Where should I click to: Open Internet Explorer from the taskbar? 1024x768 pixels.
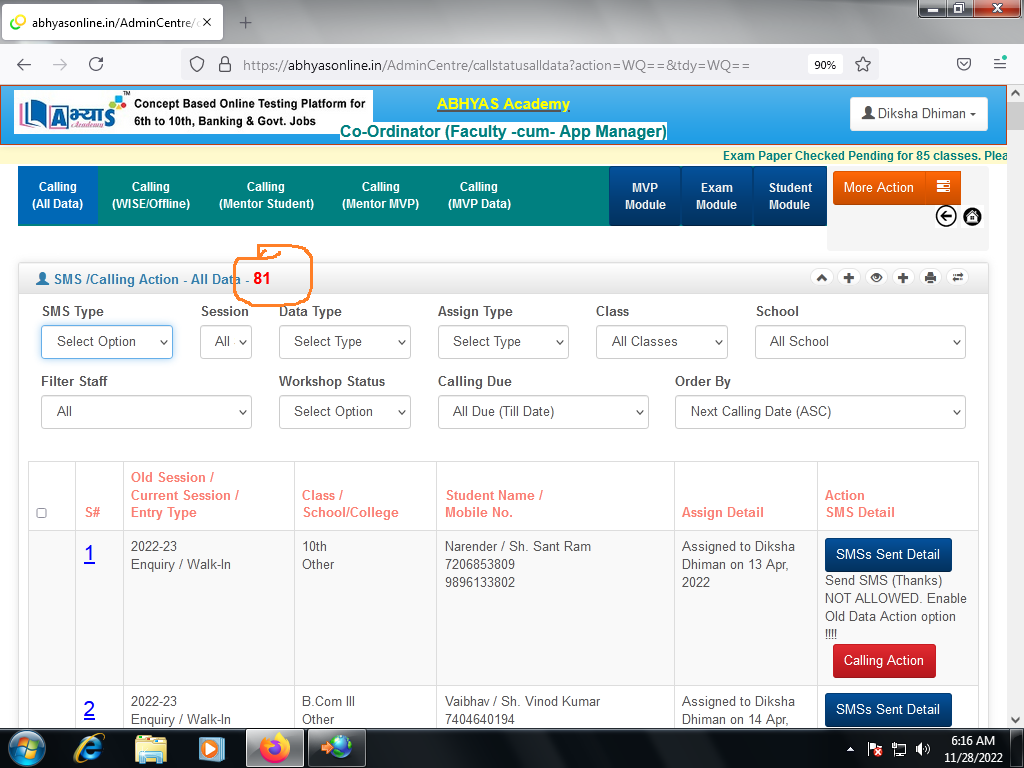[x=88, y=748]
